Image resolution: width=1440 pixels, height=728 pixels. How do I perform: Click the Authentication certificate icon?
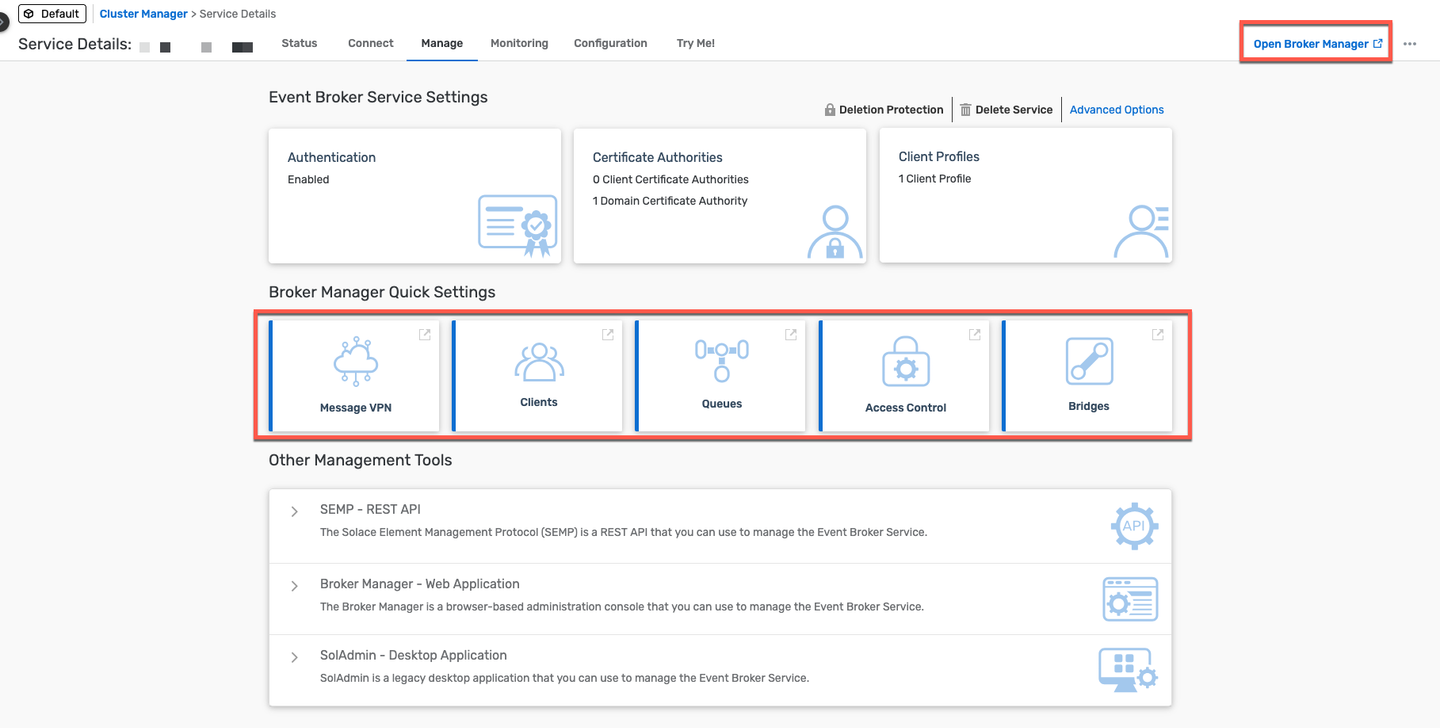[518, 226]
